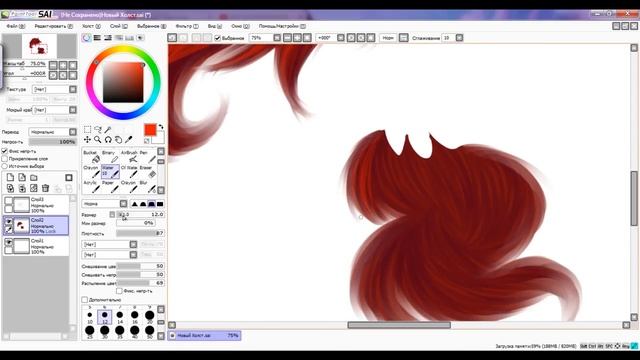Image resolution: width=640 pixels, height=360 pixels.
Task: Open the wet edge effect dropdown
Action: click(73, 110)
